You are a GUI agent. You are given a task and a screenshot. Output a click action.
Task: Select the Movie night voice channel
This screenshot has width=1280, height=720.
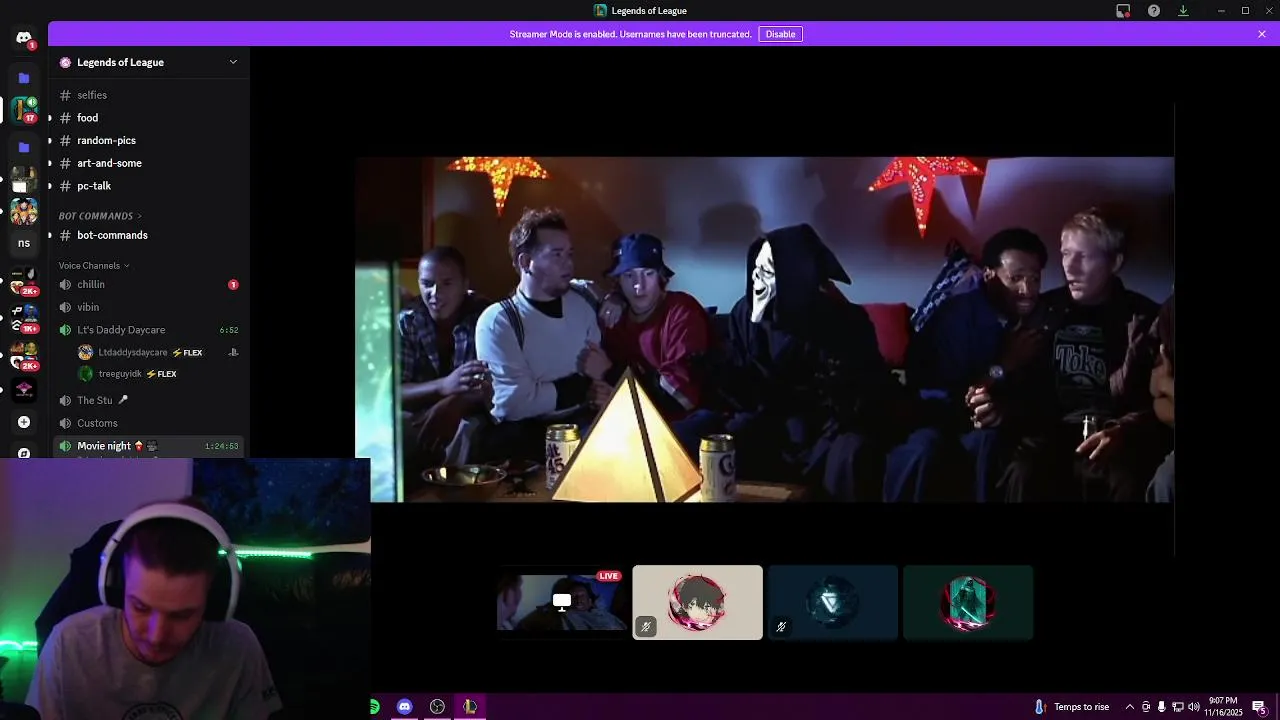point(150,446)
